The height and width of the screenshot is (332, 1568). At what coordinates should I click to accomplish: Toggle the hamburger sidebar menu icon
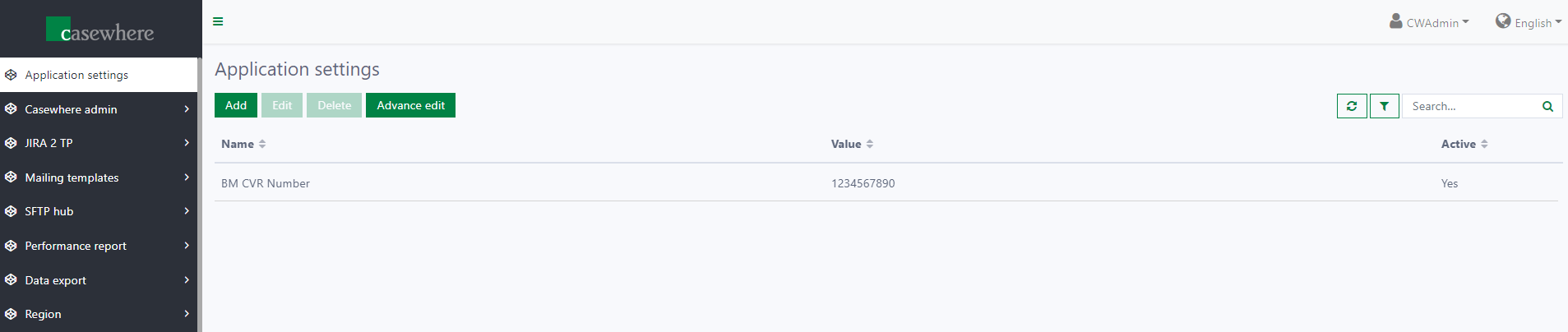[218, 21]
